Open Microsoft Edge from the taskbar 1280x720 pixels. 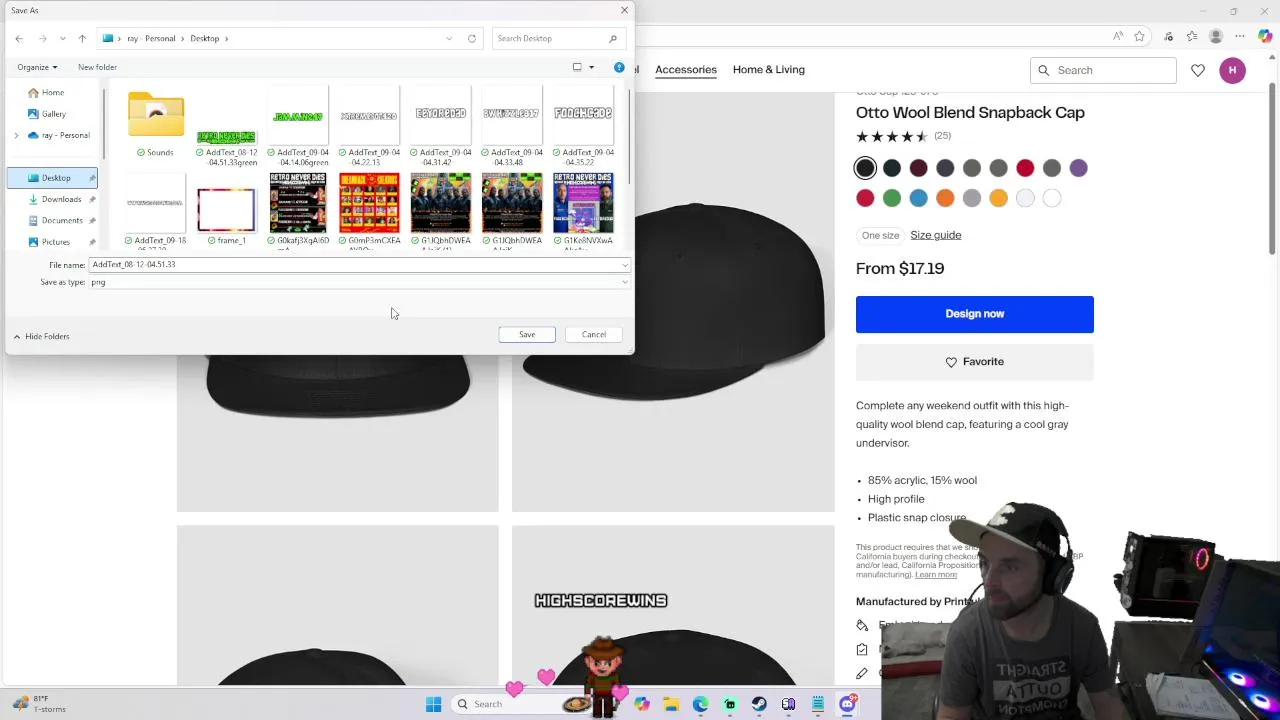pos(700,704)
